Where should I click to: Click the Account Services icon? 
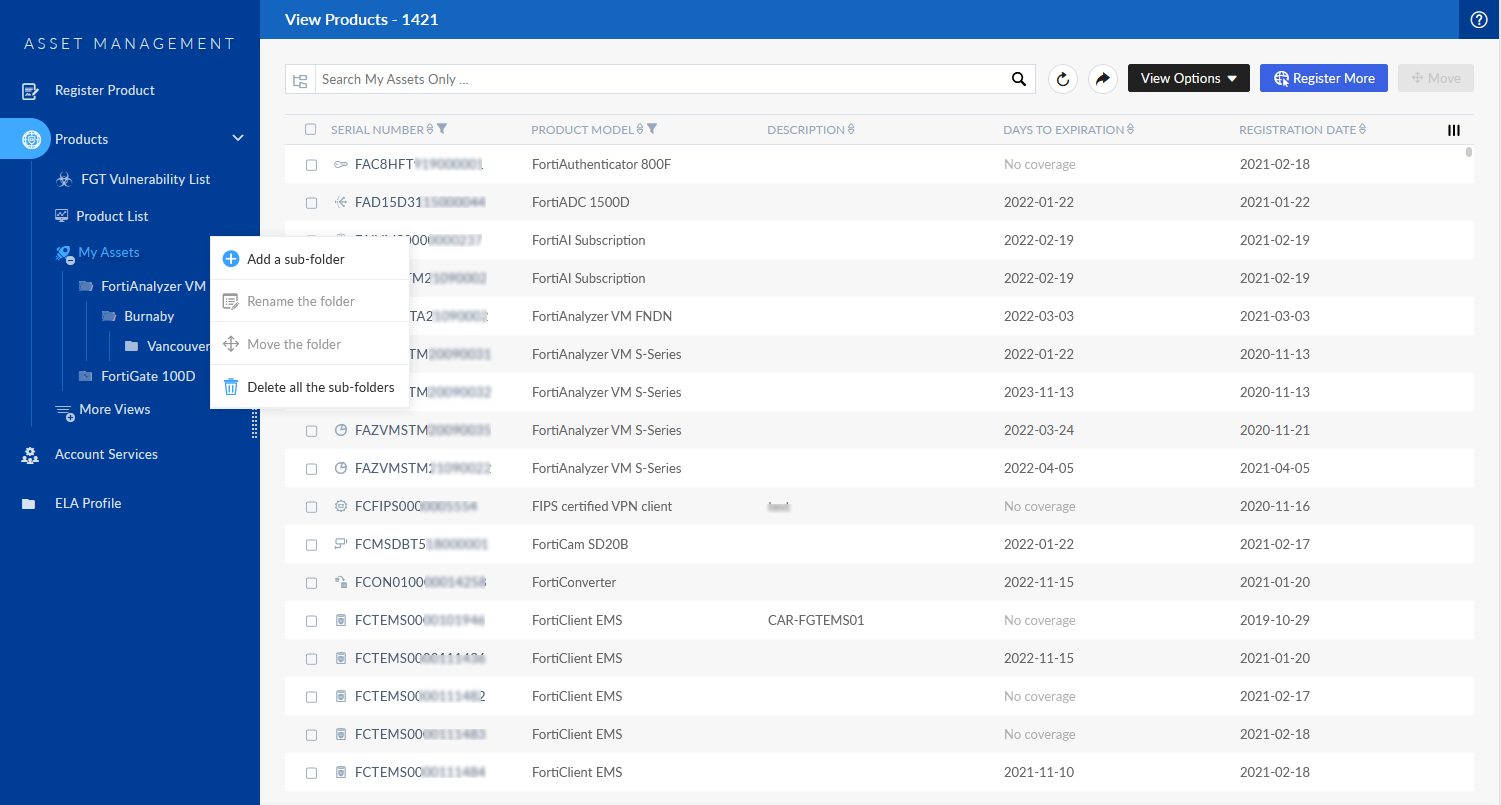point(30,454)
